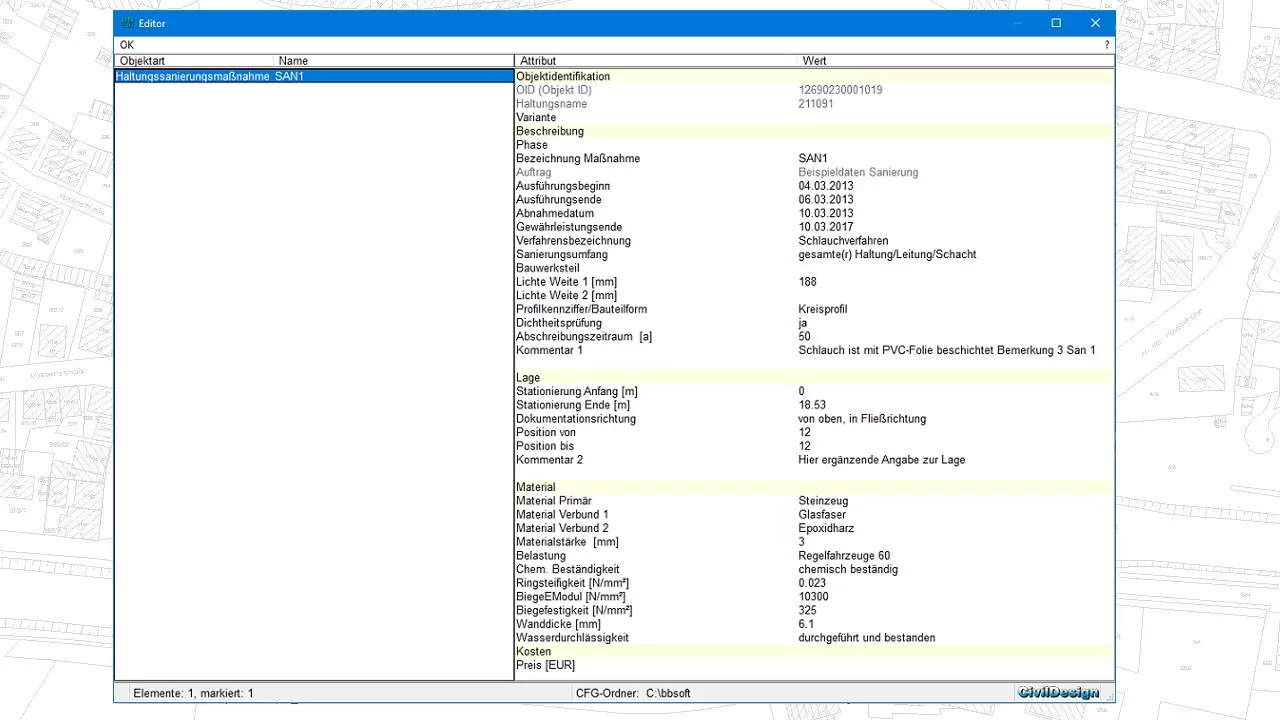
Task: Click Dokumentationsrichtung value von oben, in Fließrichtung
Action: click(862, 419)
